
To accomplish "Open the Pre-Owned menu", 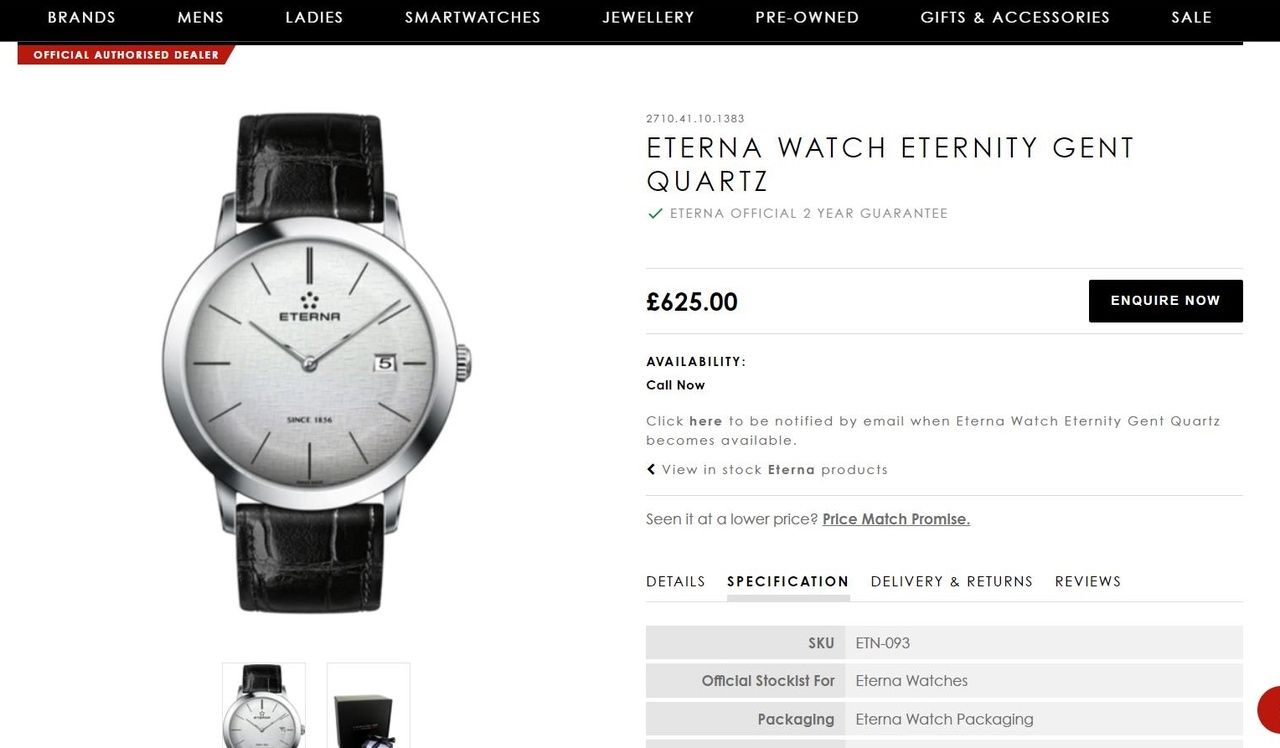I will 807,17.
